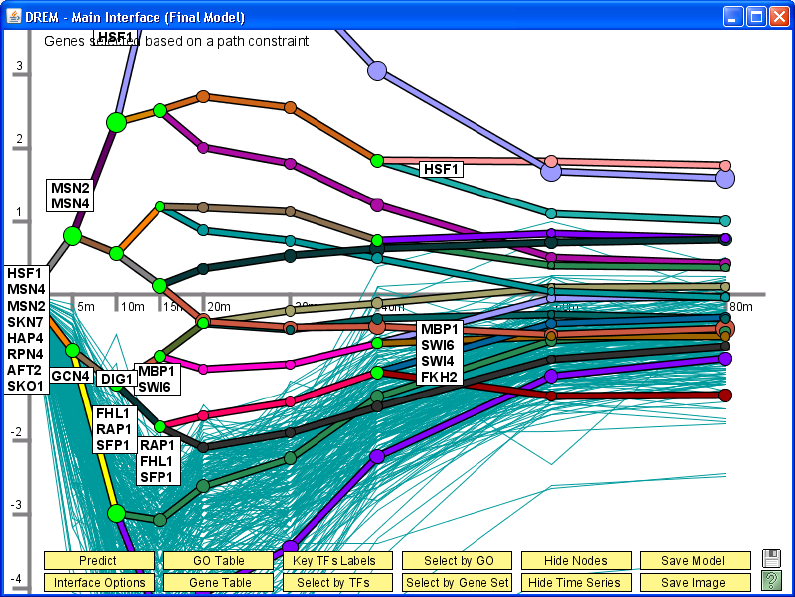Maximize the DREM window

click(x=756, y=17)
